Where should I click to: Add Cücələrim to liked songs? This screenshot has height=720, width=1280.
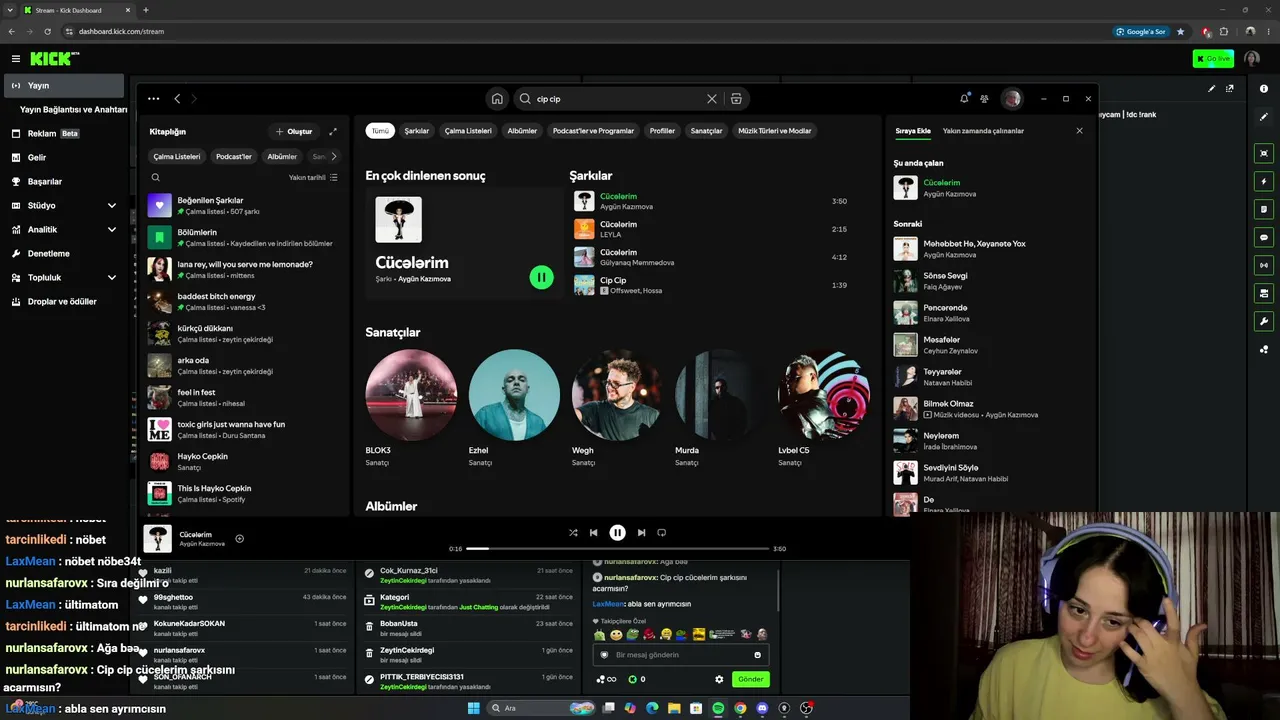pyautogui.click(x=239, y=538)
